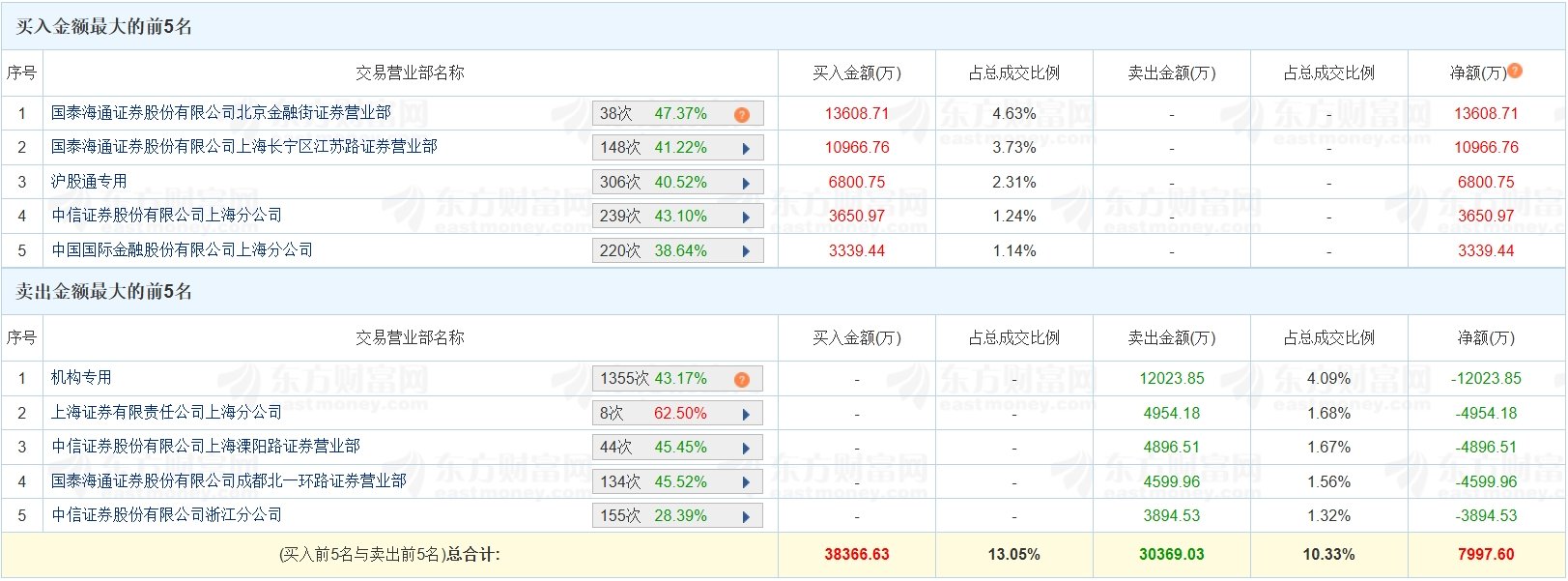Open 中国国际金融股份有限公司上海分公司 link
The width and height of the screenshot is (1568, 581).
pos(183,250)
